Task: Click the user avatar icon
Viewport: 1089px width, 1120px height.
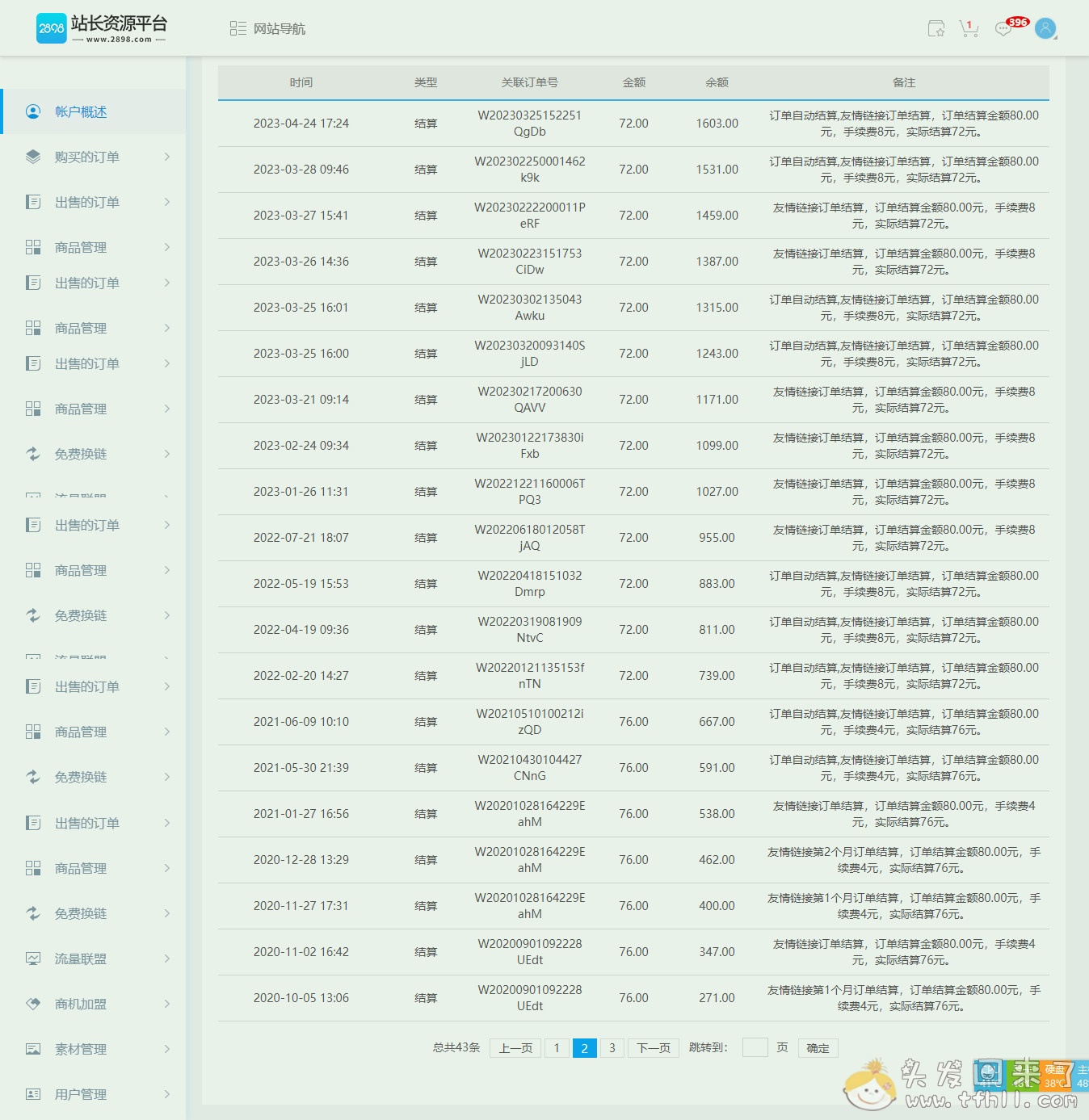Action: point(1045,28)
